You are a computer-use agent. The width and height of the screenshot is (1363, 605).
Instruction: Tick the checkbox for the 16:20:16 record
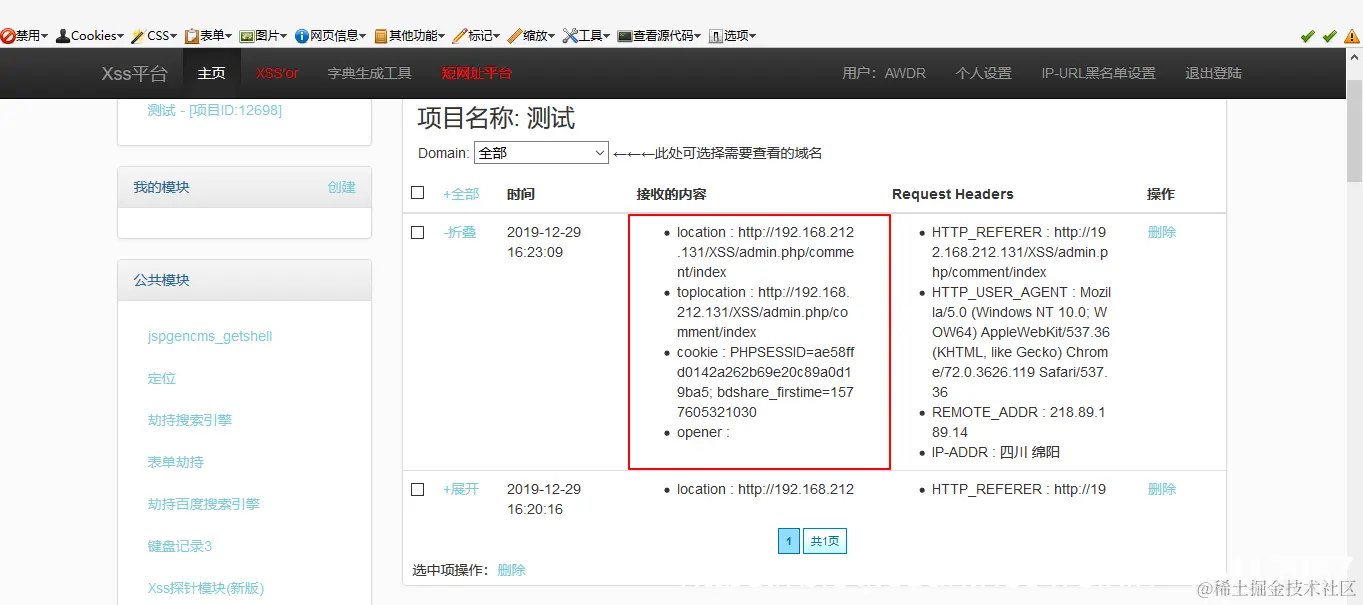click(418, 489)
